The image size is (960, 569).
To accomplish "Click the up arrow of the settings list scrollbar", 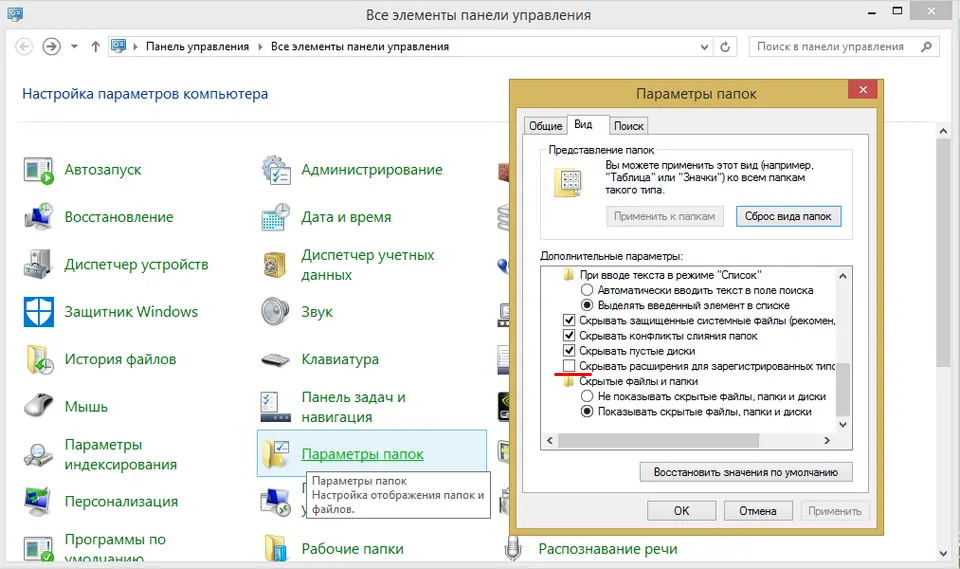I will (843, 276).
